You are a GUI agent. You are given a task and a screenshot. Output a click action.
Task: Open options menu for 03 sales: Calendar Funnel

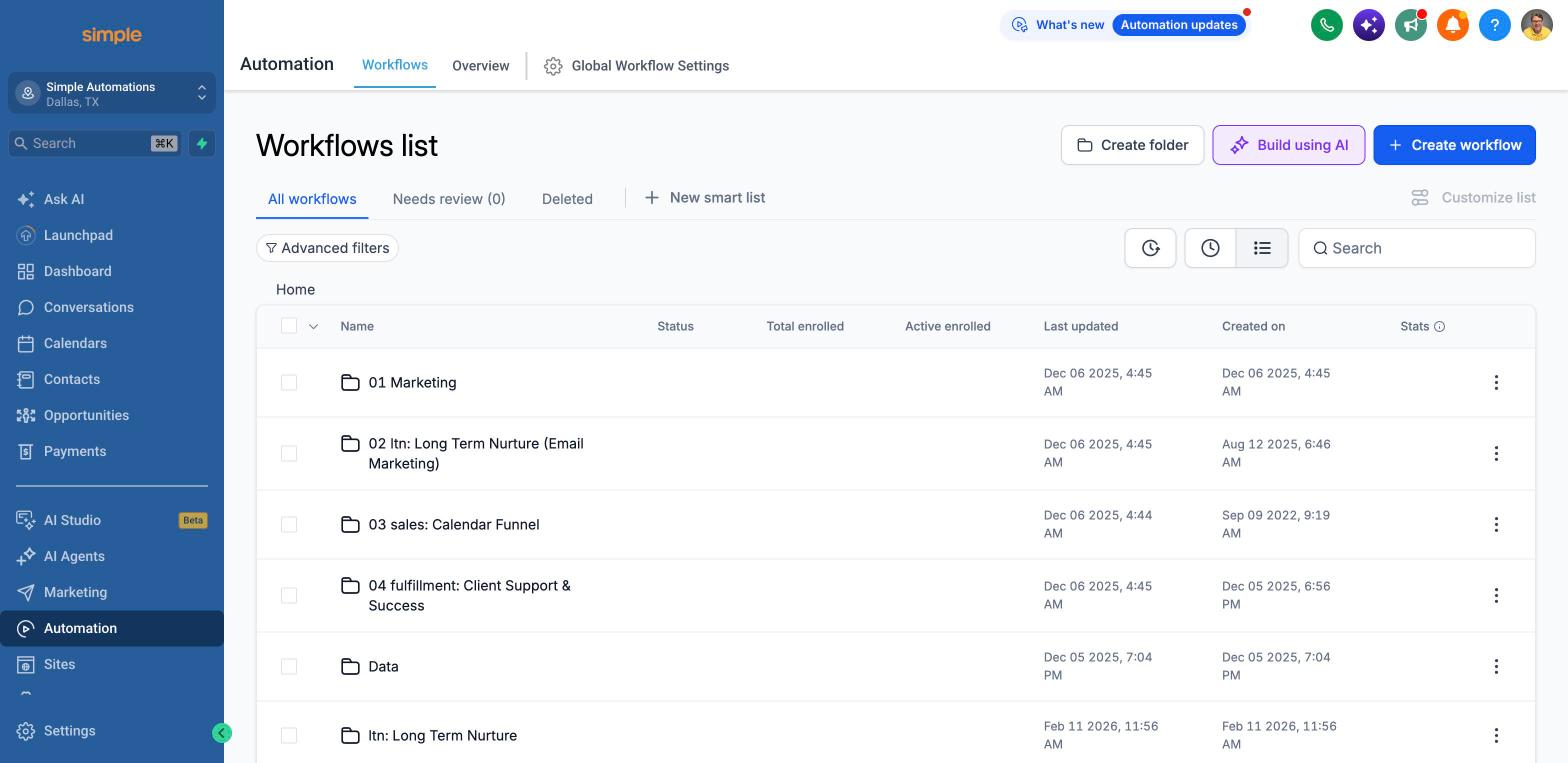coord(1496,524)
